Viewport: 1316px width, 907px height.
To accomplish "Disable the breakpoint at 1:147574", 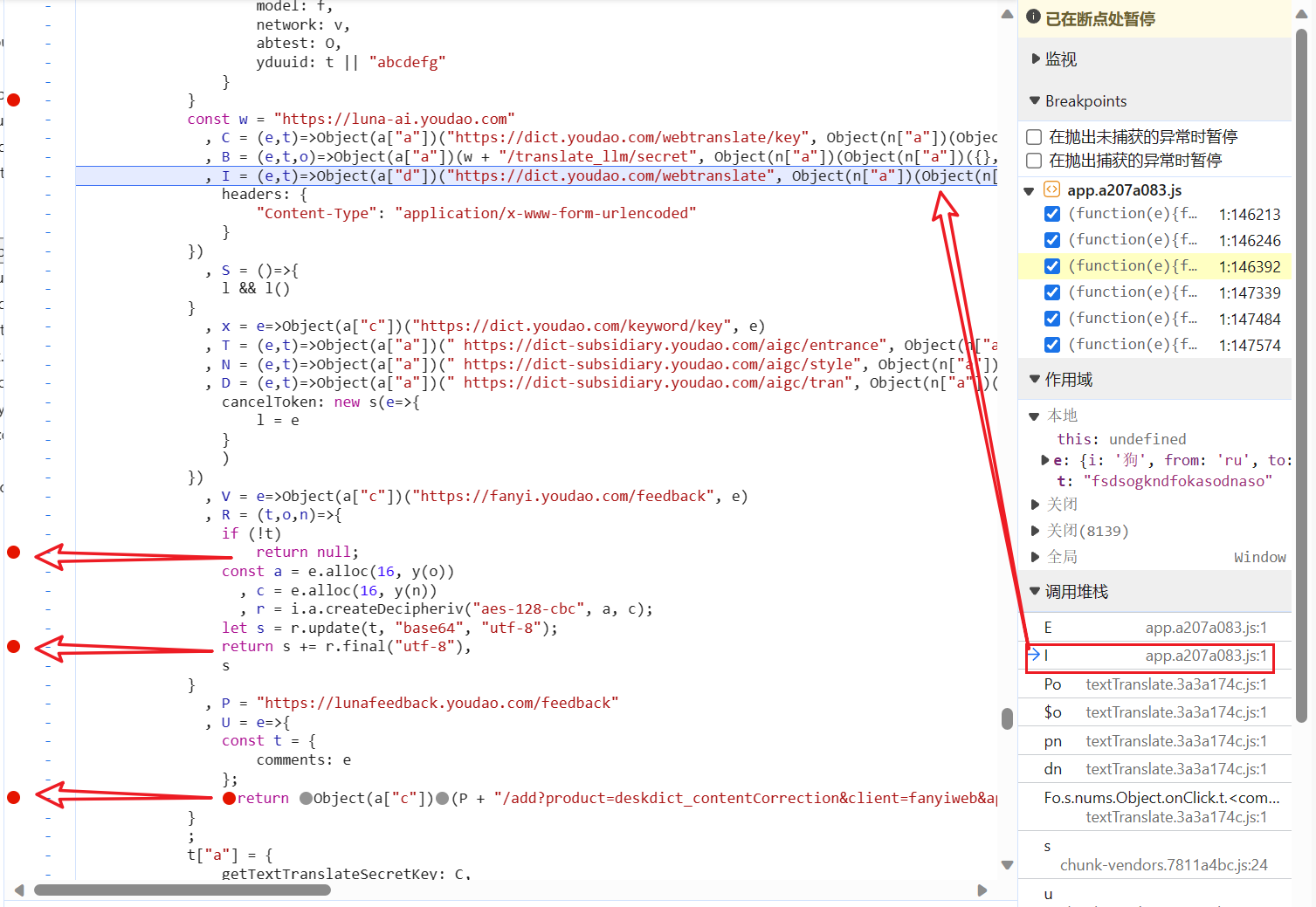I will [x=1052, y=345].
